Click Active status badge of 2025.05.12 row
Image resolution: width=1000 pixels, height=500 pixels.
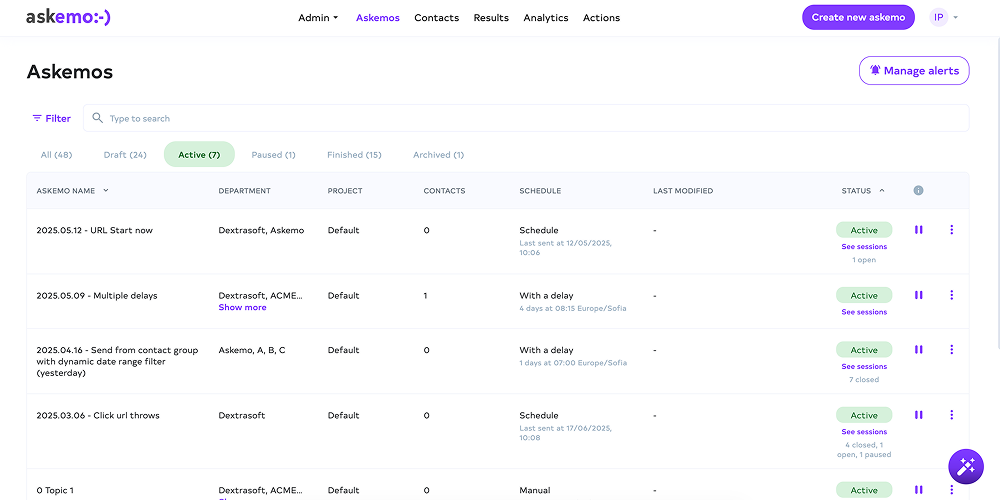[x=864, y=230]
